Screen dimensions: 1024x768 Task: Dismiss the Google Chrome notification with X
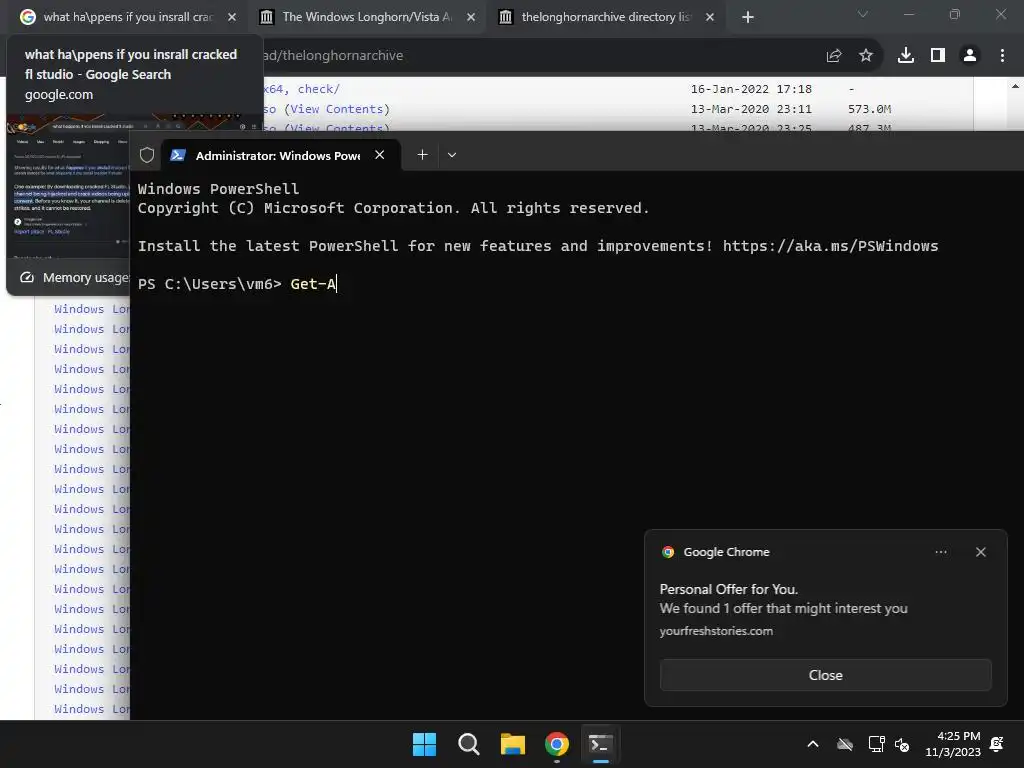(x=980, y=552)
